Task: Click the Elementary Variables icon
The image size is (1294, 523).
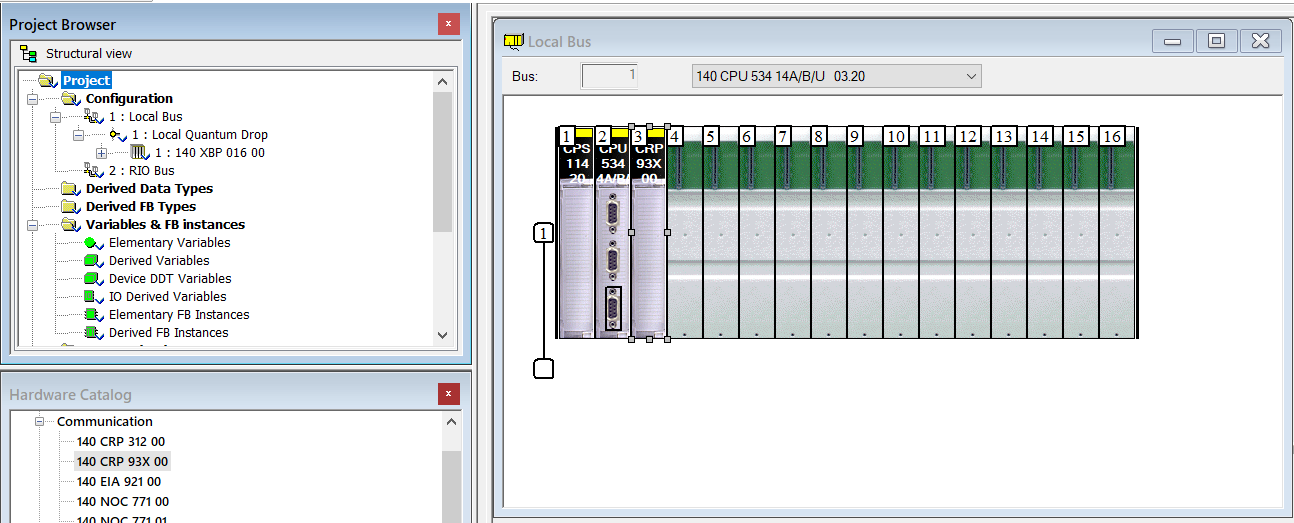Action: [x=94, y=243]
